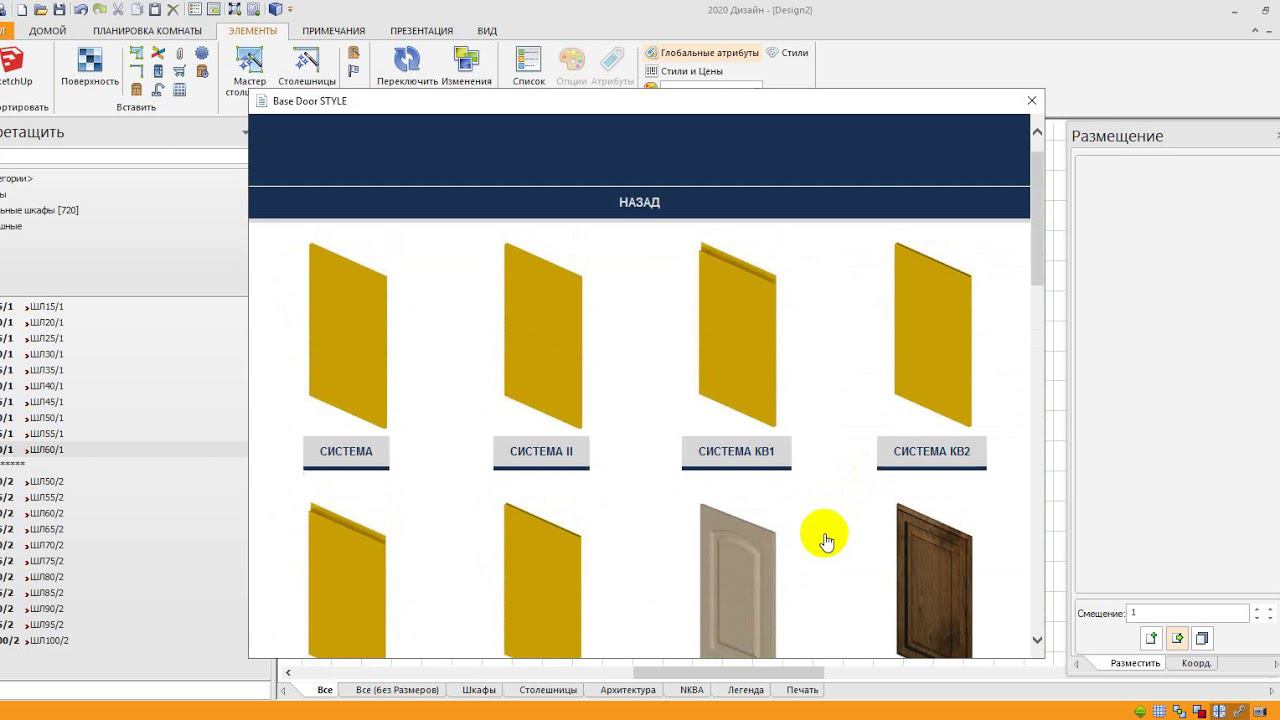
Task: Open the Столешницы sheet tab
Action: click(548, 690)
